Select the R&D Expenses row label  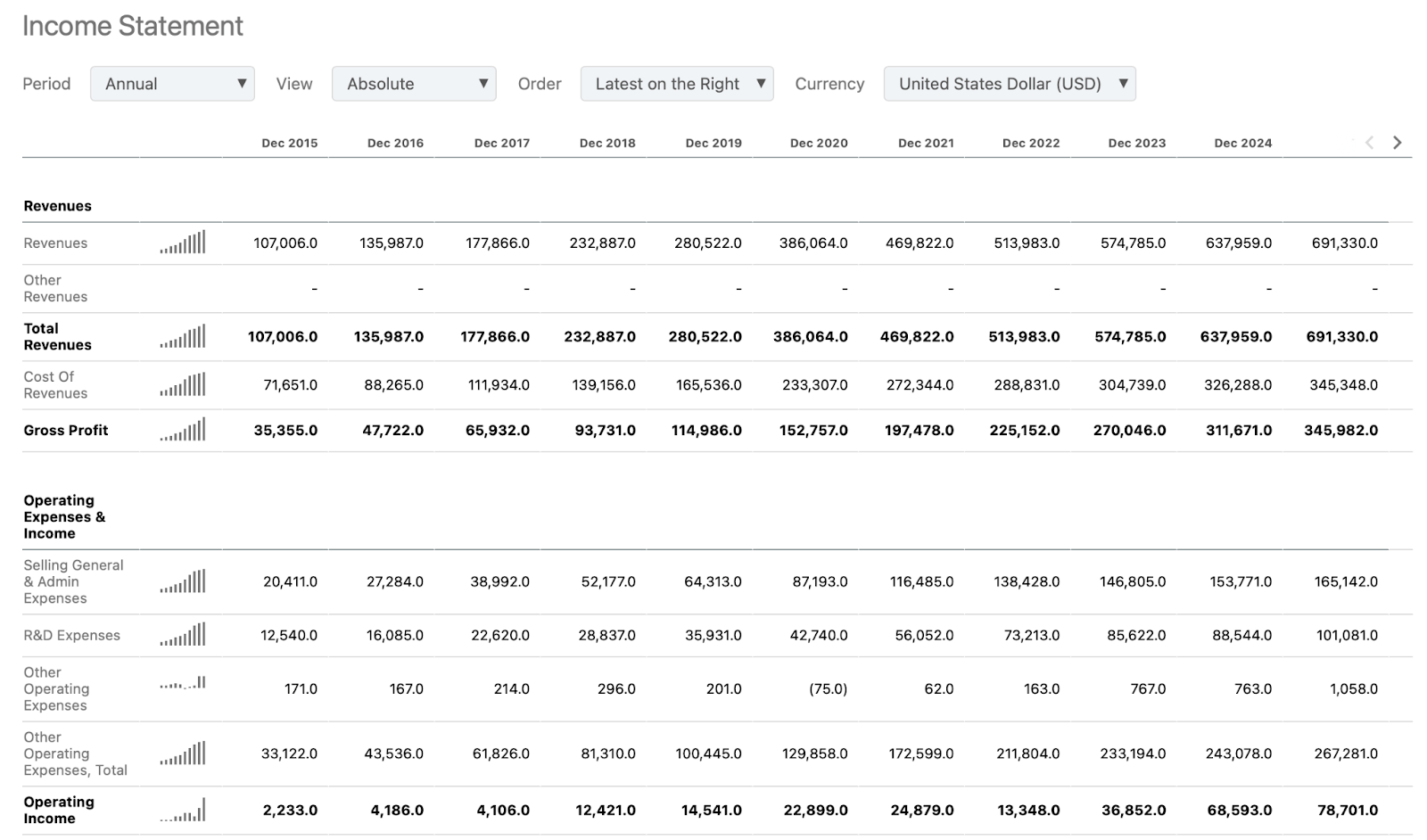tap(71, 635)
